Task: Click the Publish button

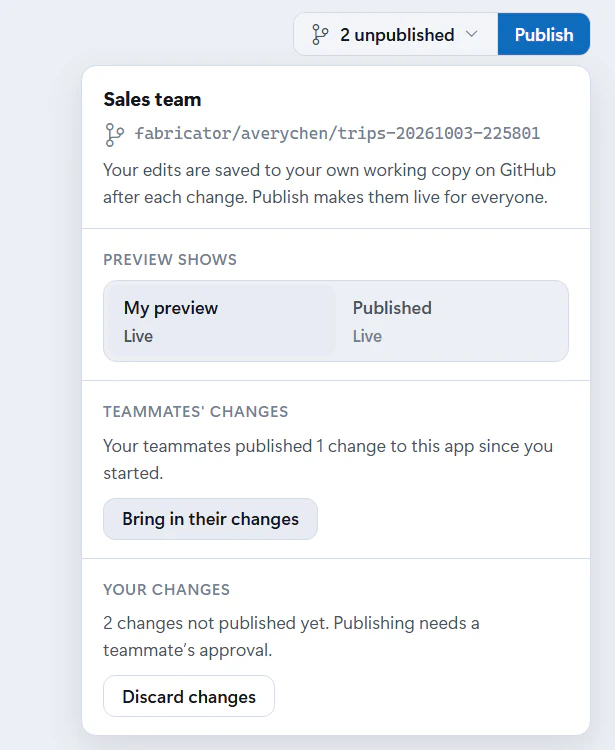Action: click(x=544, y=34)
